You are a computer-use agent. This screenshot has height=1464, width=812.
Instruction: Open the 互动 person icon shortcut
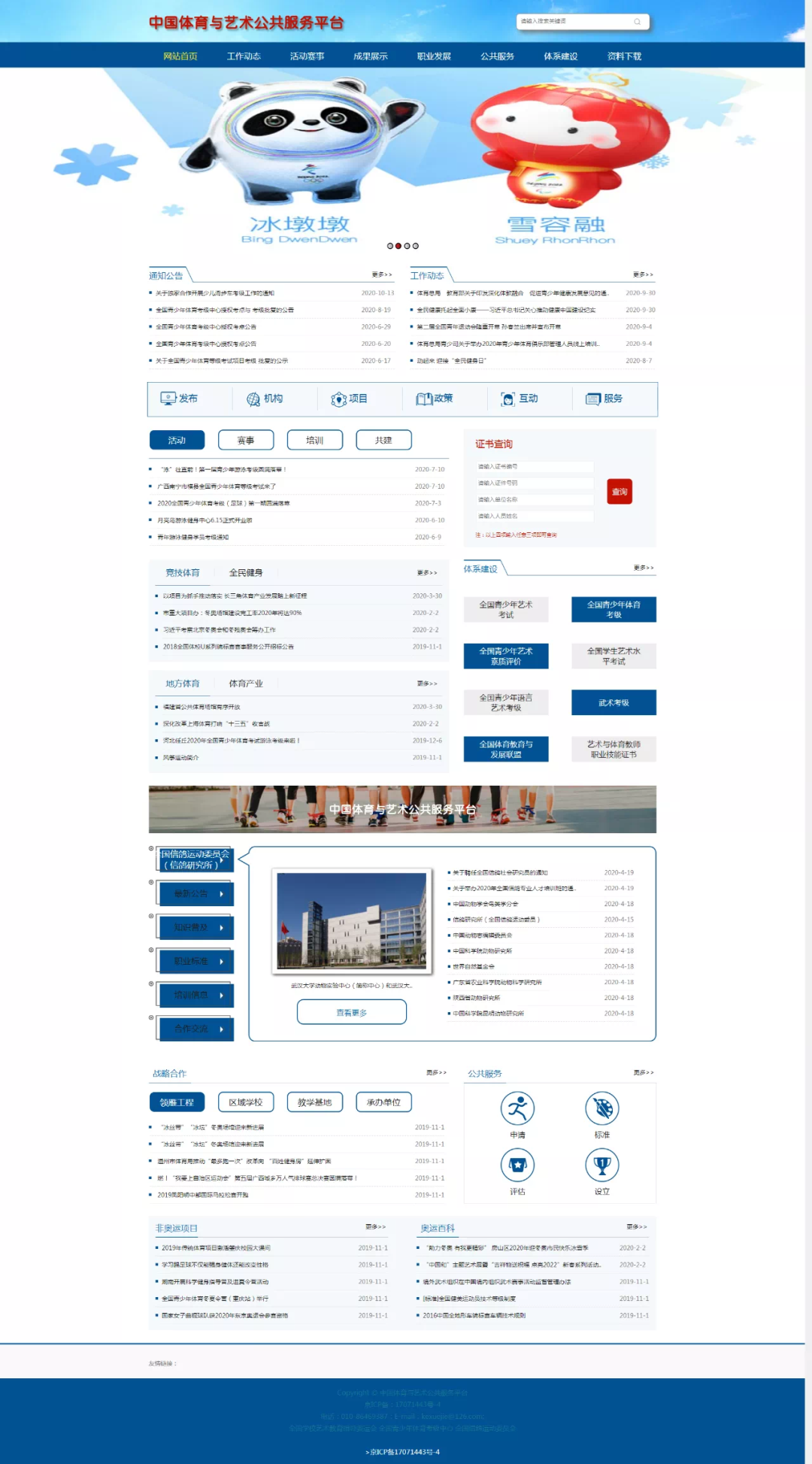point(508,399)
